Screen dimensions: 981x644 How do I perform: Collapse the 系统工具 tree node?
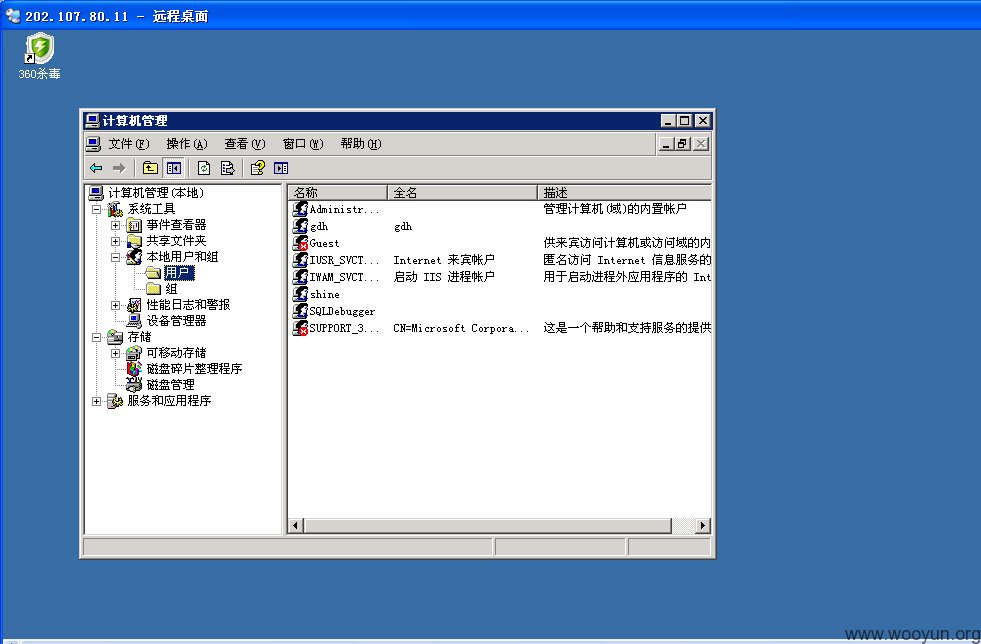pos(96,209)
